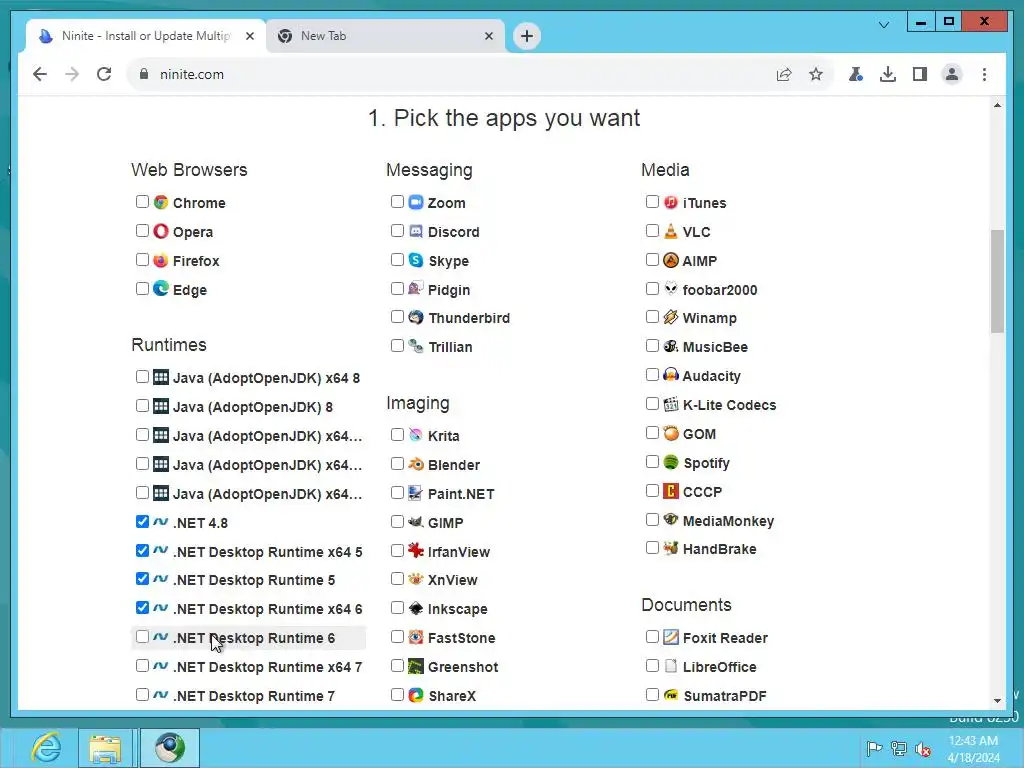Viewport: 1024px width, 768px height.
Task: Click the Firefox logo icon
Action: pyautogui.click(x=161, y=260)
